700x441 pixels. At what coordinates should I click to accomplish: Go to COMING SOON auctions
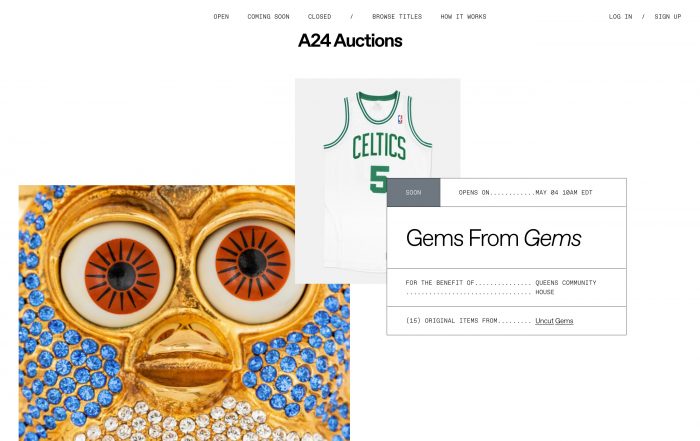click(268, 17)
